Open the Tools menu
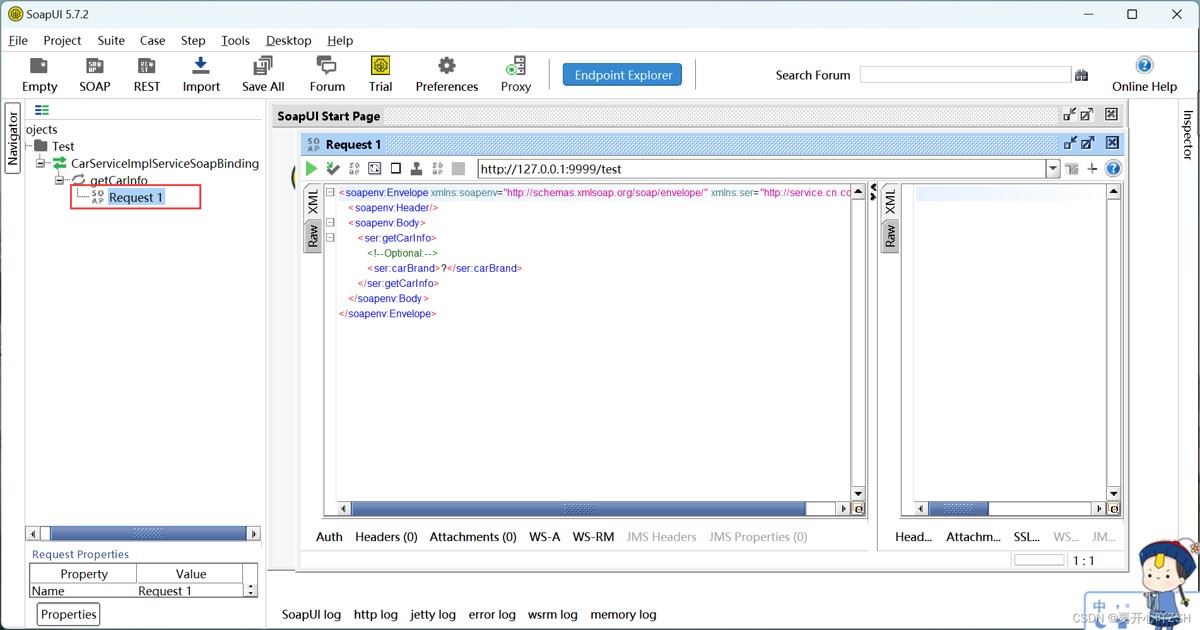Screen dimensions: 1200x630 tap(235, 40)
